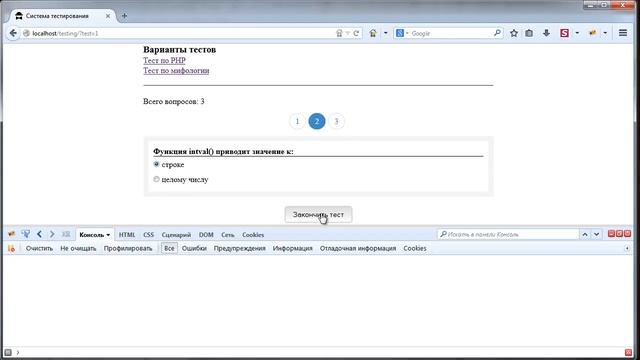
Task: Filter console to Cookies messages
Action: (x=415, y=248)
